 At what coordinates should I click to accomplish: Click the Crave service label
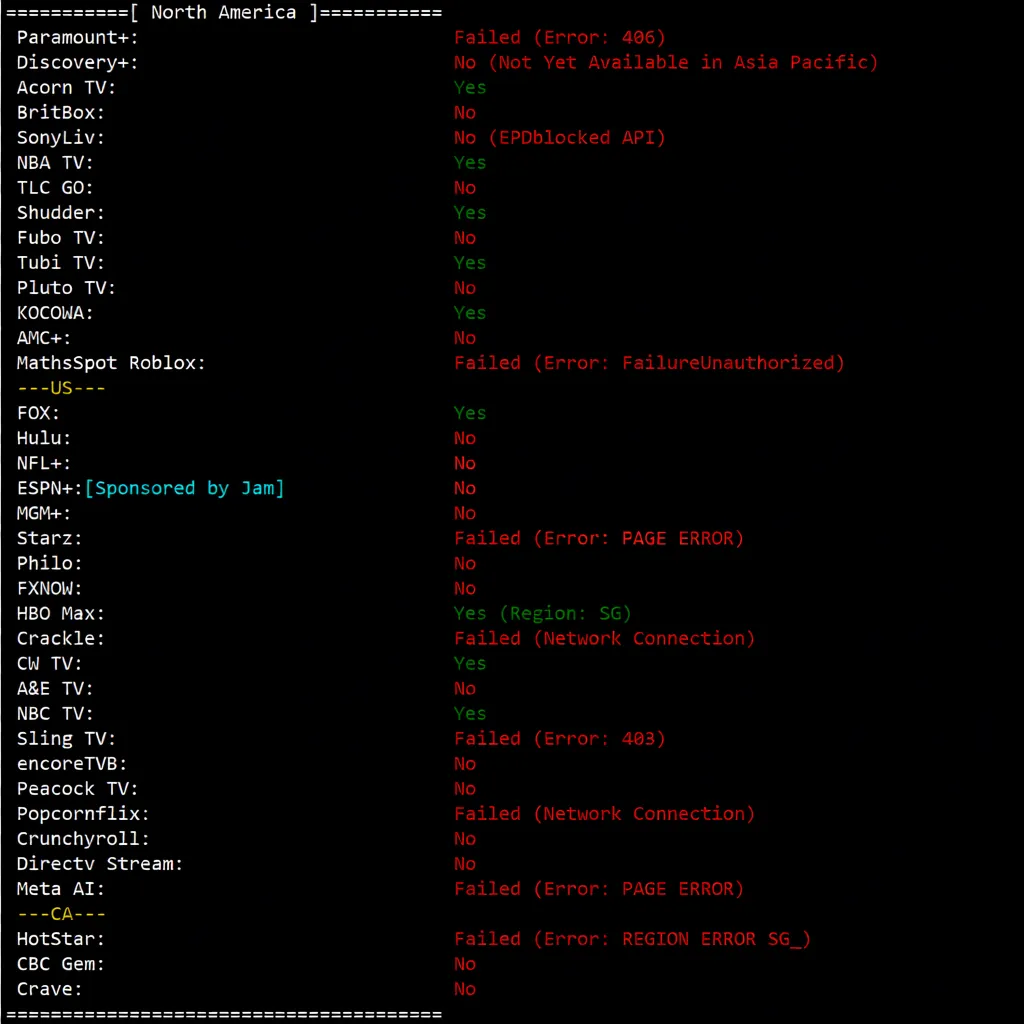coord(50,989)
